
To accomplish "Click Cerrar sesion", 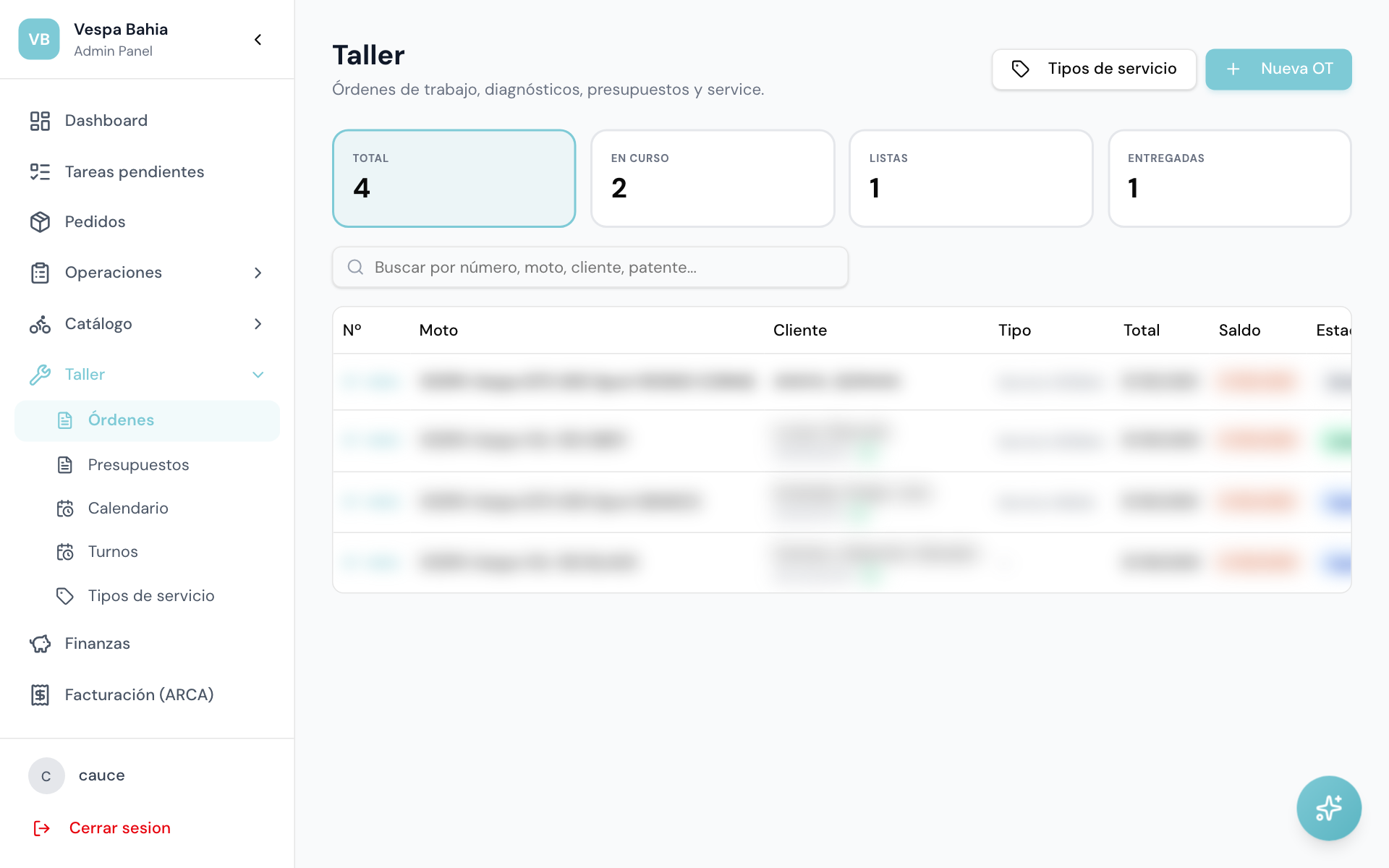I will click(120, 828).
